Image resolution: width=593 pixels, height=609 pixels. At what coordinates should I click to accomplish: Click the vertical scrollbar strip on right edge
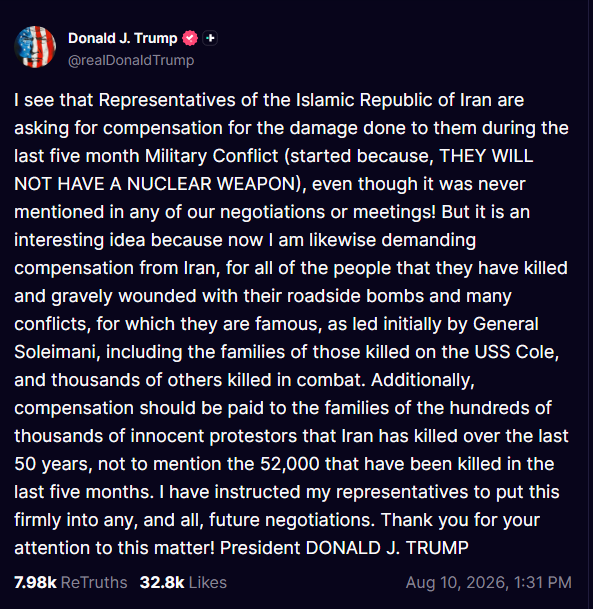590,304
